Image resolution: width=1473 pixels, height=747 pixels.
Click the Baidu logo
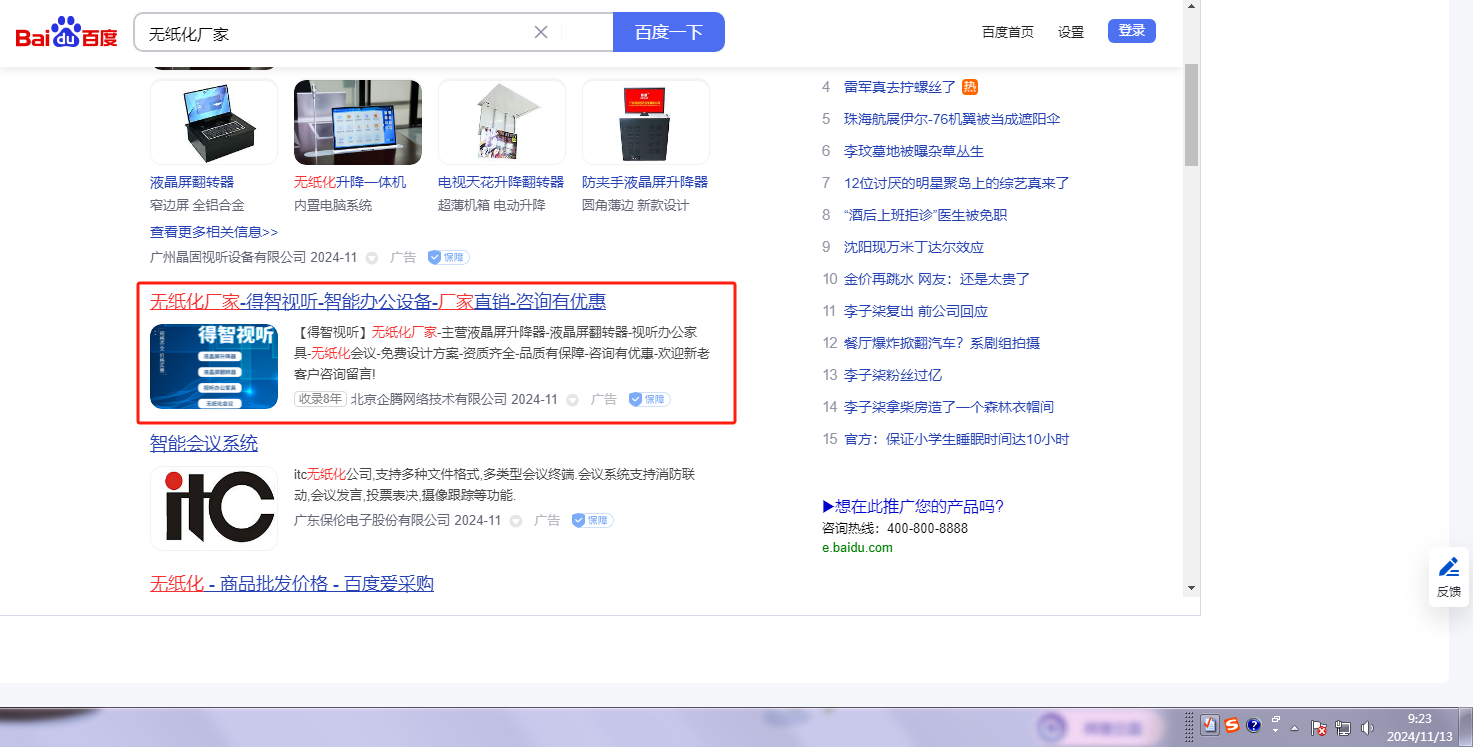66,32
